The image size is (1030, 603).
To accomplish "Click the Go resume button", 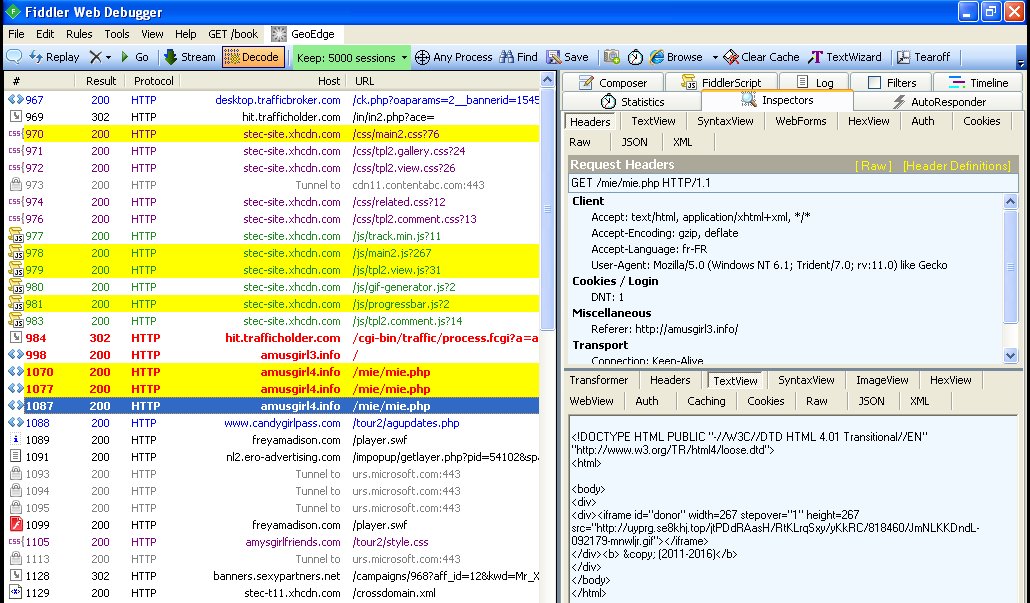I will [135, 57].
